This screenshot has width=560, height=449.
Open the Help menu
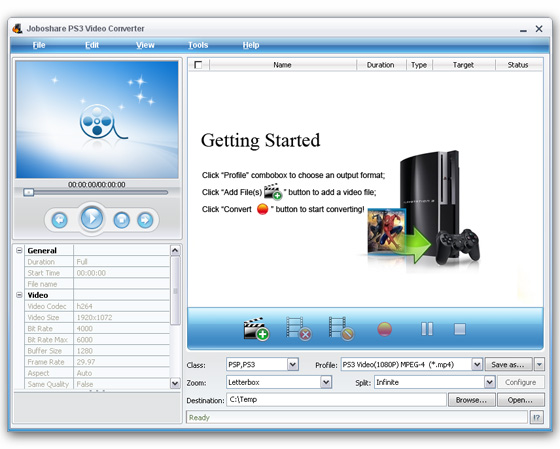[251, 45]
